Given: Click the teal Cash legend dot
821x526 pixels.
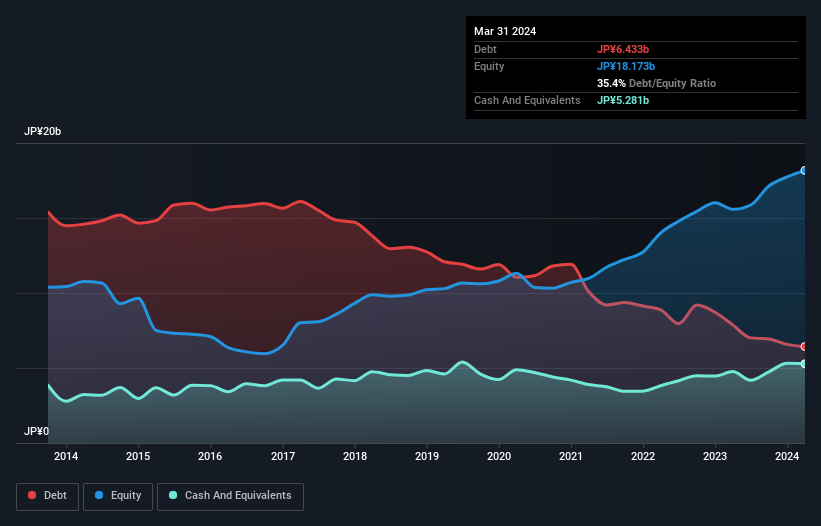Looking at the screenshot, I should tap(173, 495).
